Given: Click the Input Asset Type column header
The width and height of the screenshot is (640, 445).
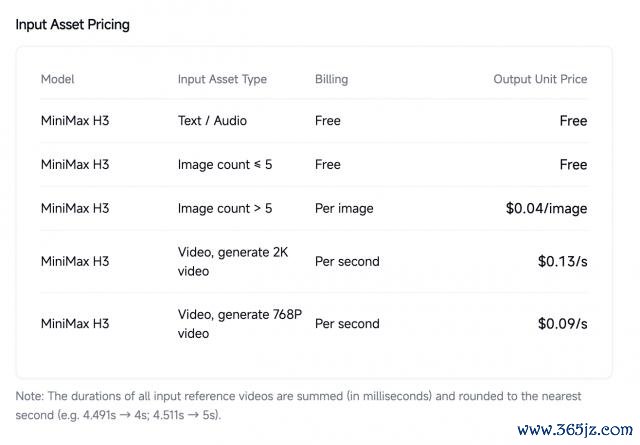Looking at the screenshot, I should (x=222, y=79).
